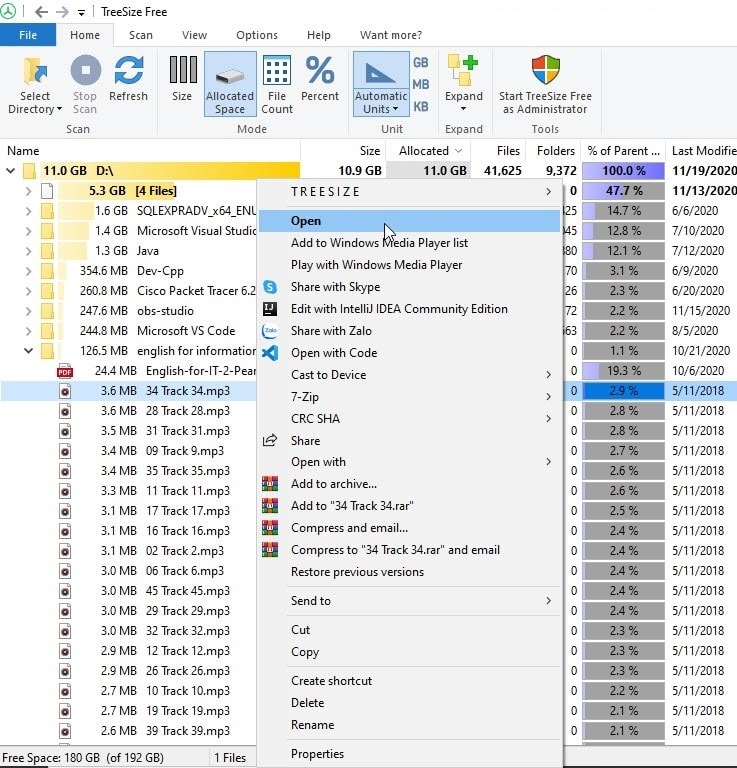Expand the [4 Files] node
The height and width of the screenshot is (768, 737).
pyautogui.click(x=28, y=191)
